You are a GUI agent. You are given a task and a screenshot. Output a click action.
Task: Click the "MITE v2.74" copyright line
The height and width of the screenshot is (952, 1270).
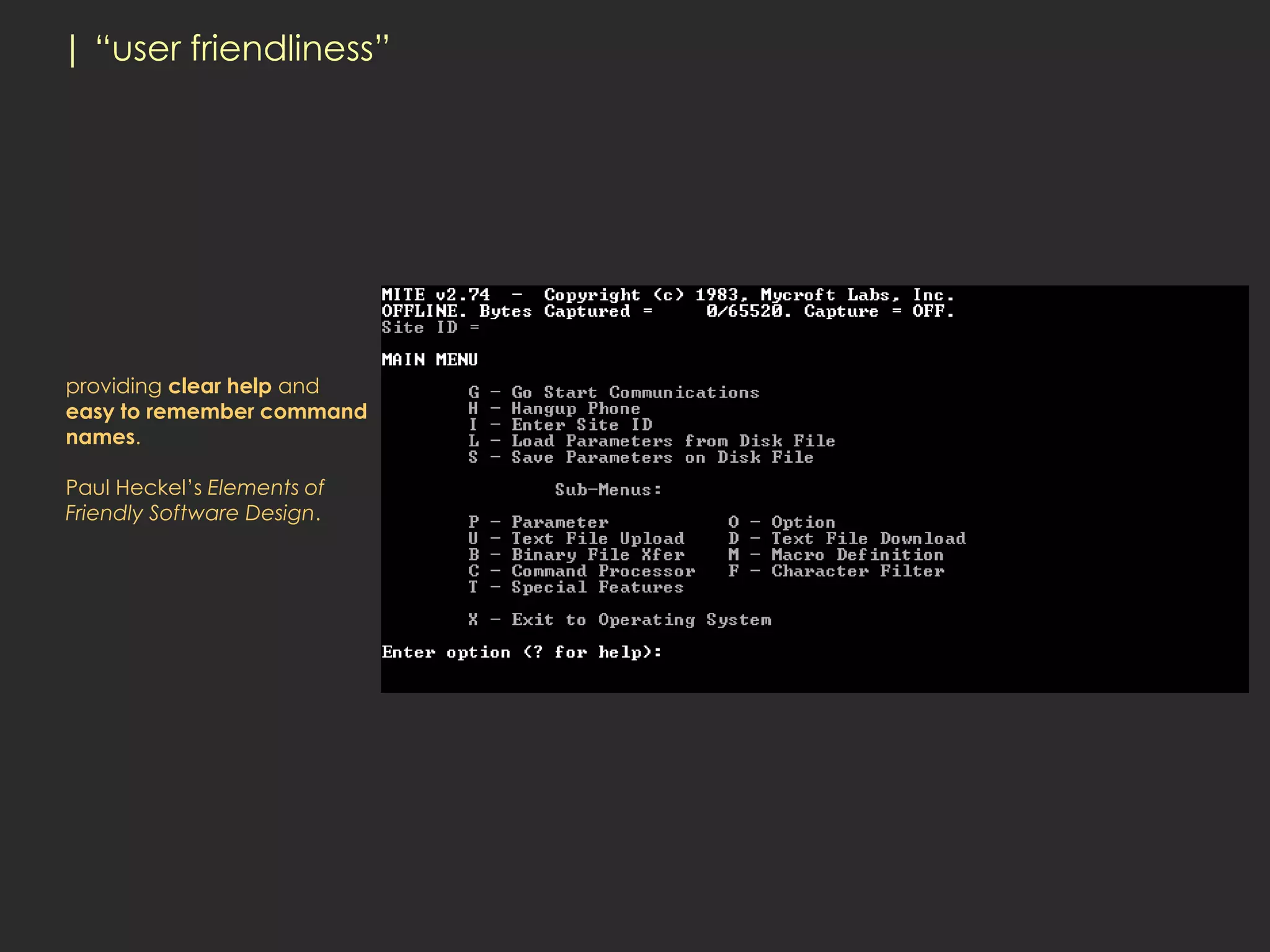pyautogui.click(x=668, y=295)
